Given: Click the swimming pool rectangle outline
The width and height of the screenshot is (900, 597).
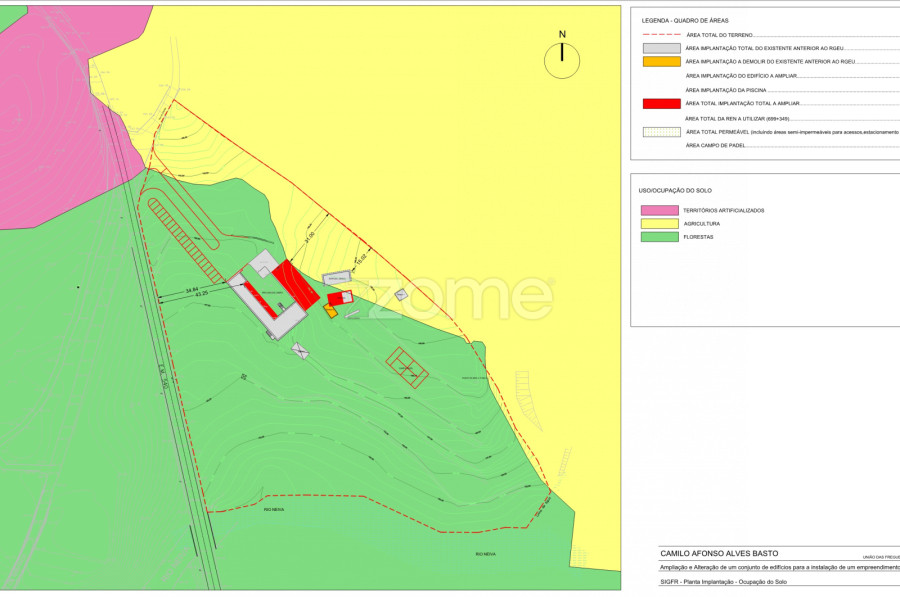Looking at the screenshot, I should click(337, 278).
